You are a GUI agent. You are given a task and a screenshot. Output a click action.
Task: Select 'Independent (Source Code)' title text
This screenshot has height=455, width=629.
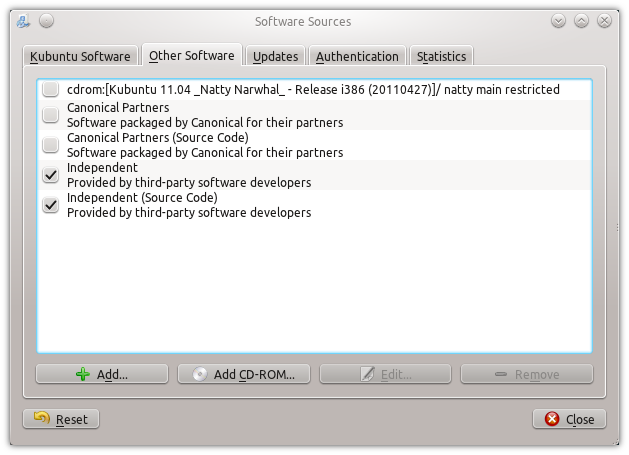[x=142, y=198]
